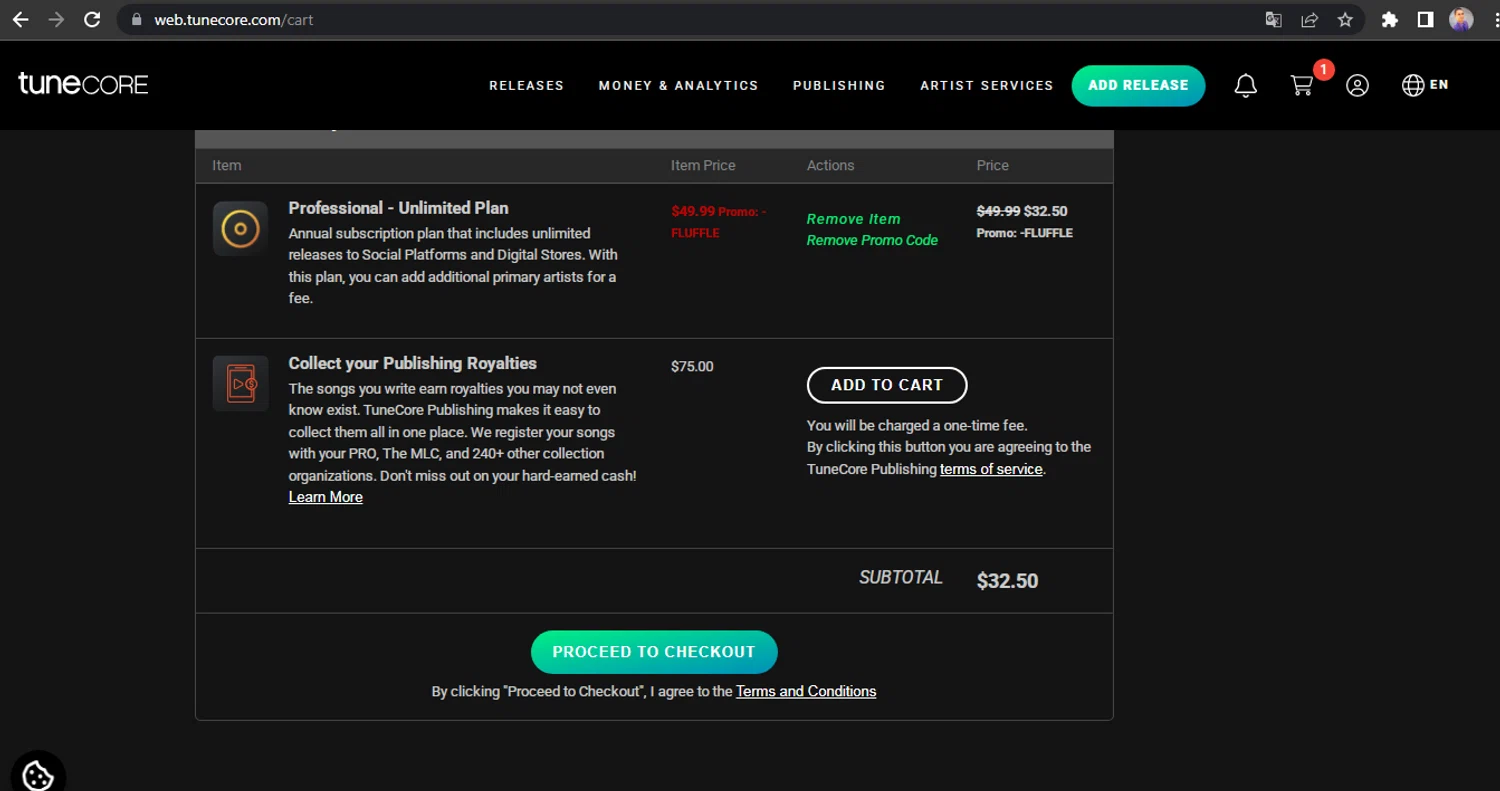
Task: Click the struck-through $49.99 price
Action: (x=998, y=211)
